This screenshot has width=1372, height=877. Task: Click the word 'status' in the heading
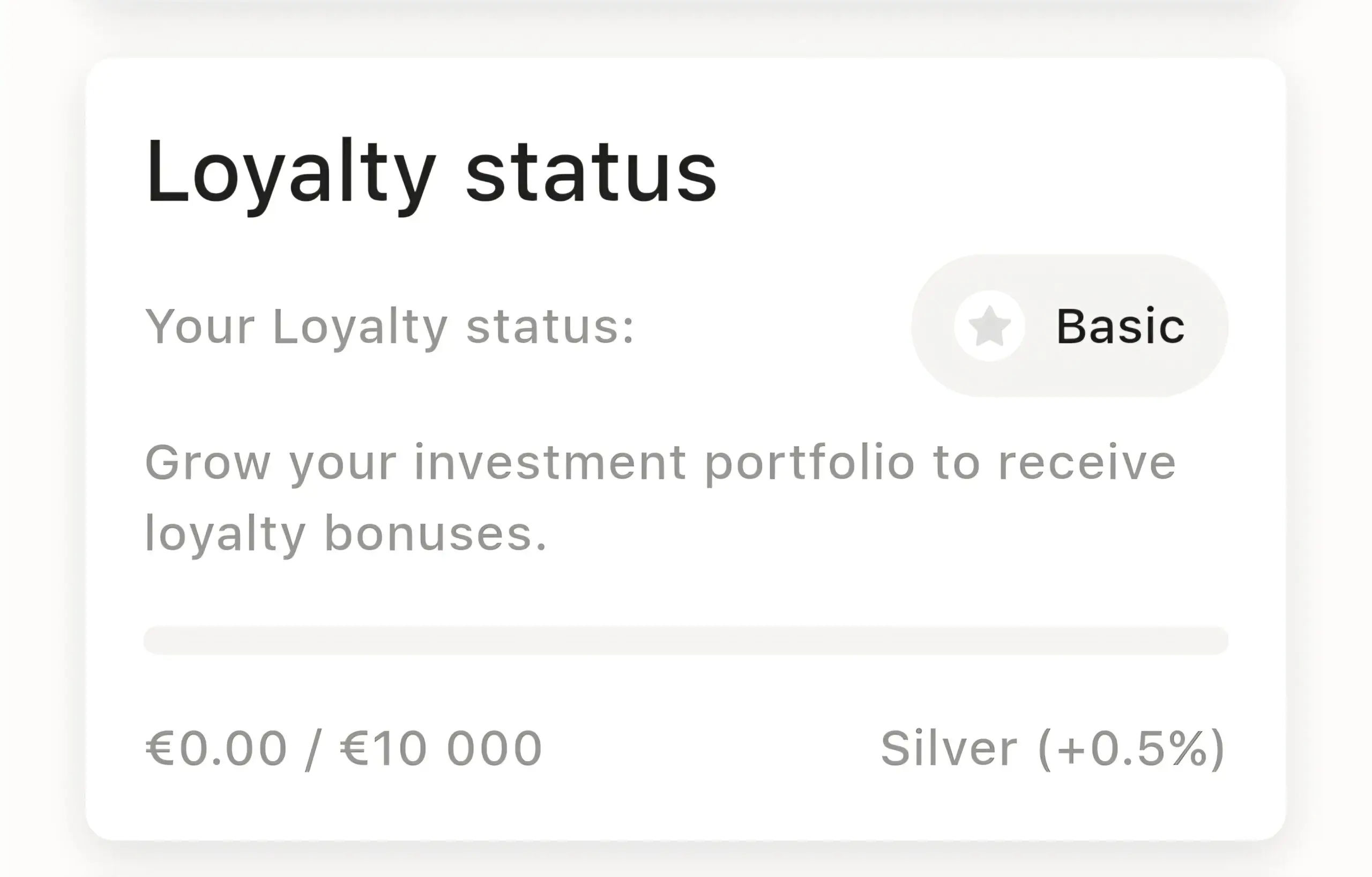(x=590, y=171)
